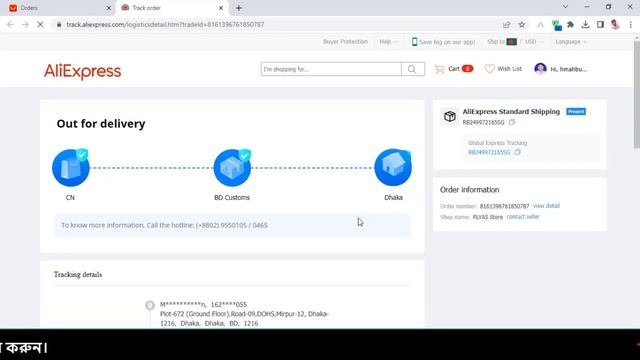Click the FLYAS Store shop name
The width and height of the screenshot is (640, 360).
pos(488,217)
